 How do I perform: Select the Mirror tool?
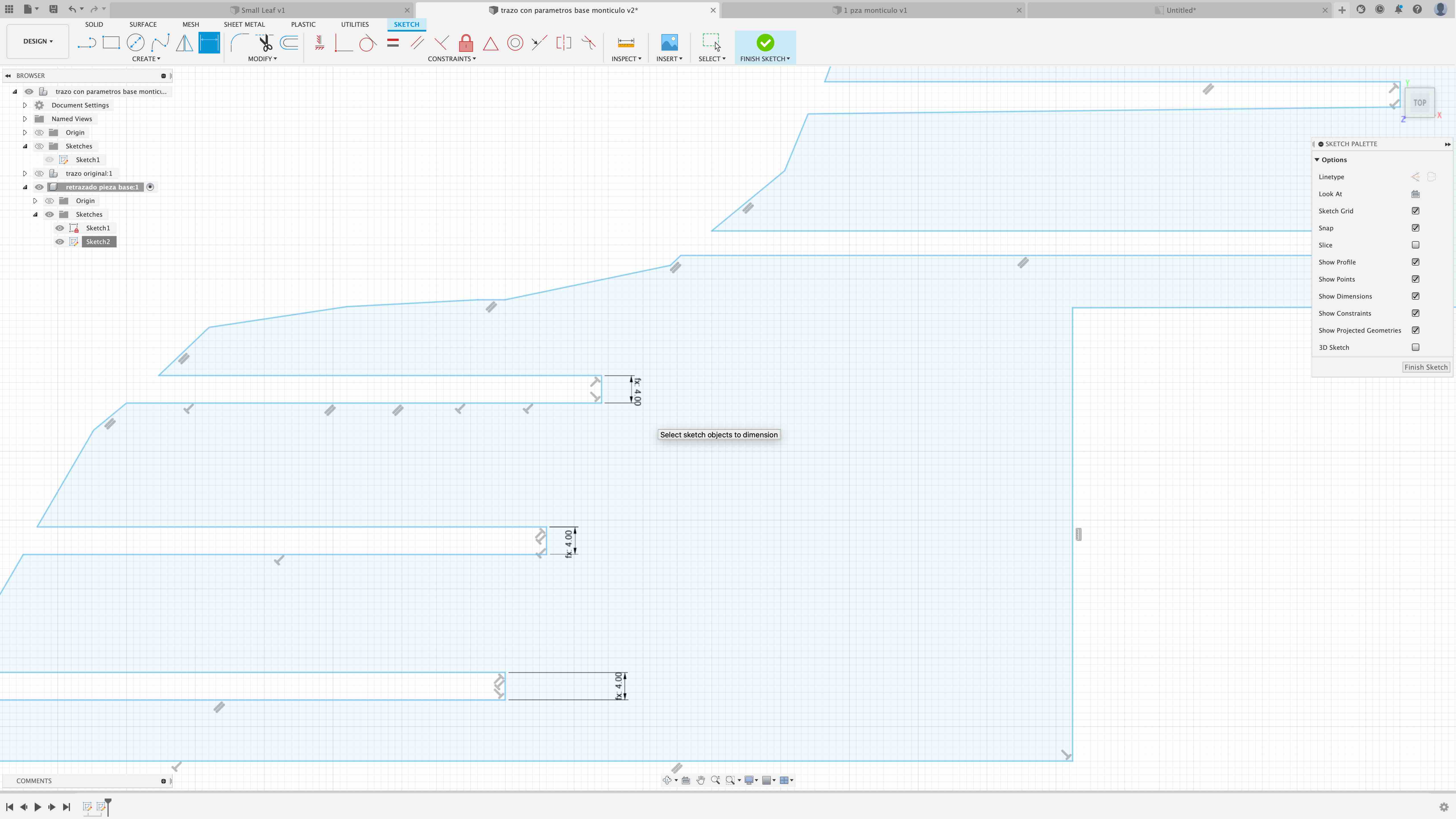pos(184,43)
